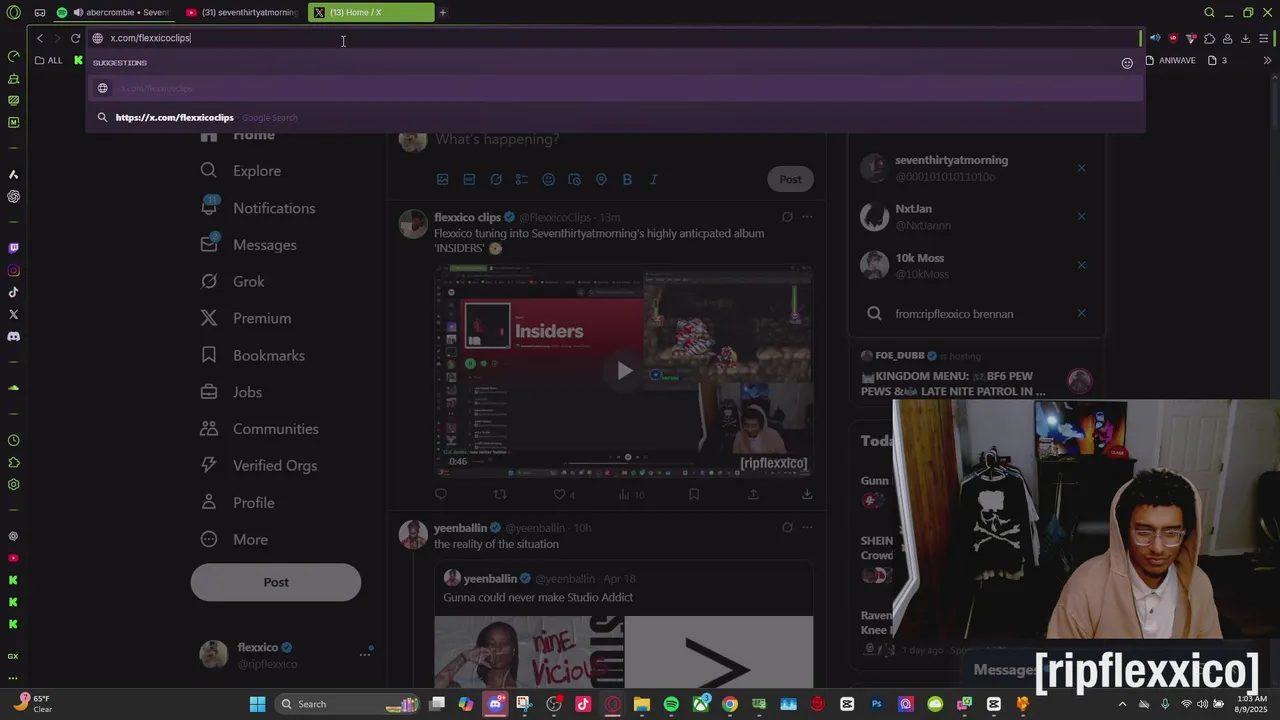The width and height of the screenshot is (1280, 720).
Task: Repost the flexxico clips post
Action: (500, 494)
